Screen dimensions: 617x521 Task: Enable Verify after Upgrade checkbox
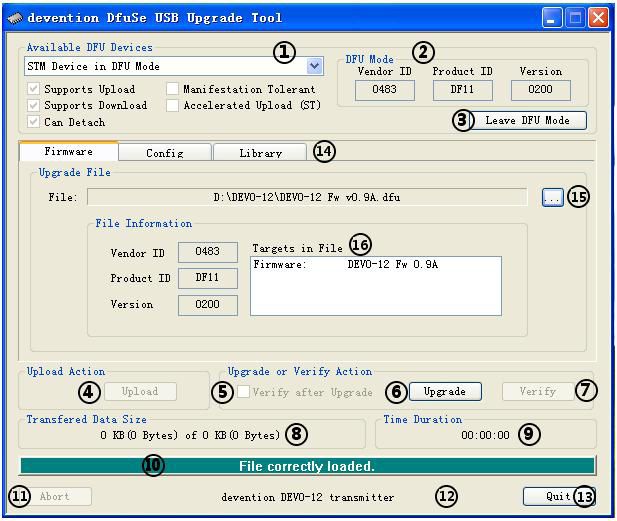tap(244, 391)
